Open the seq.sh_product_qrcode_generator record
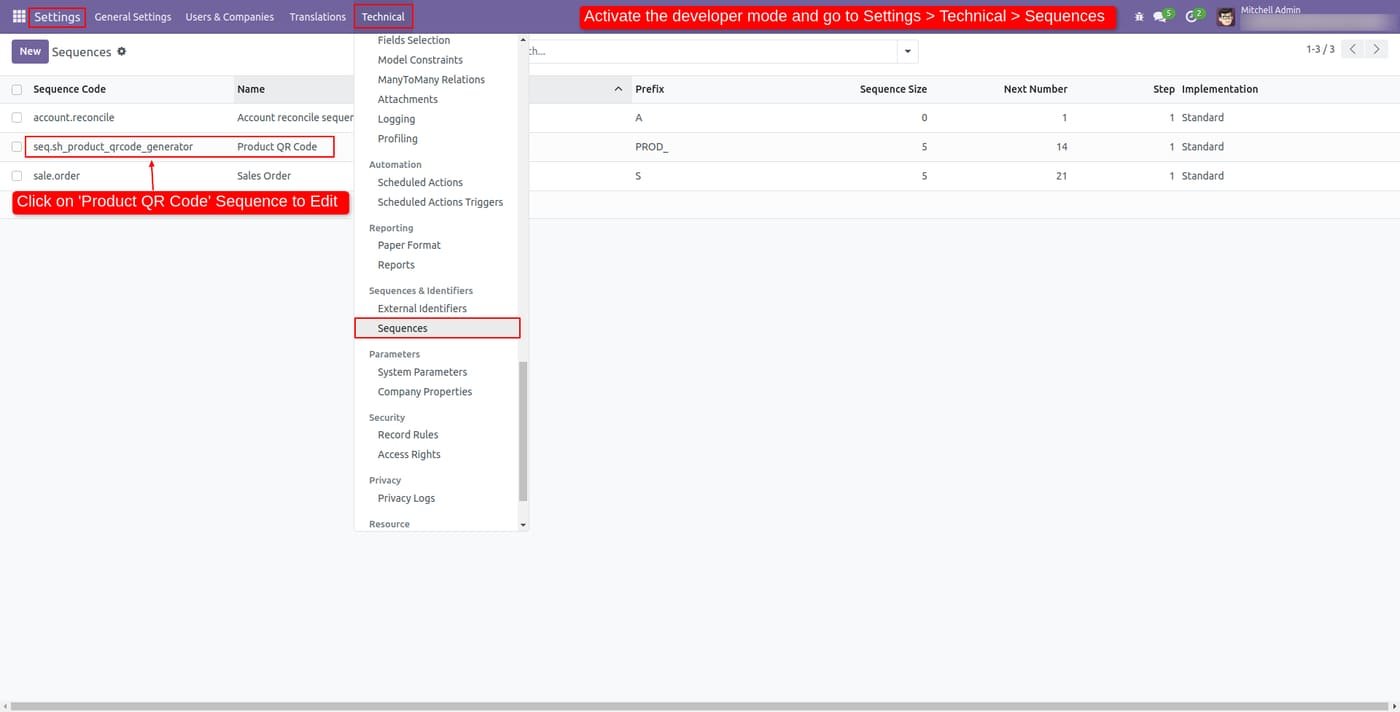 [113, 147]
